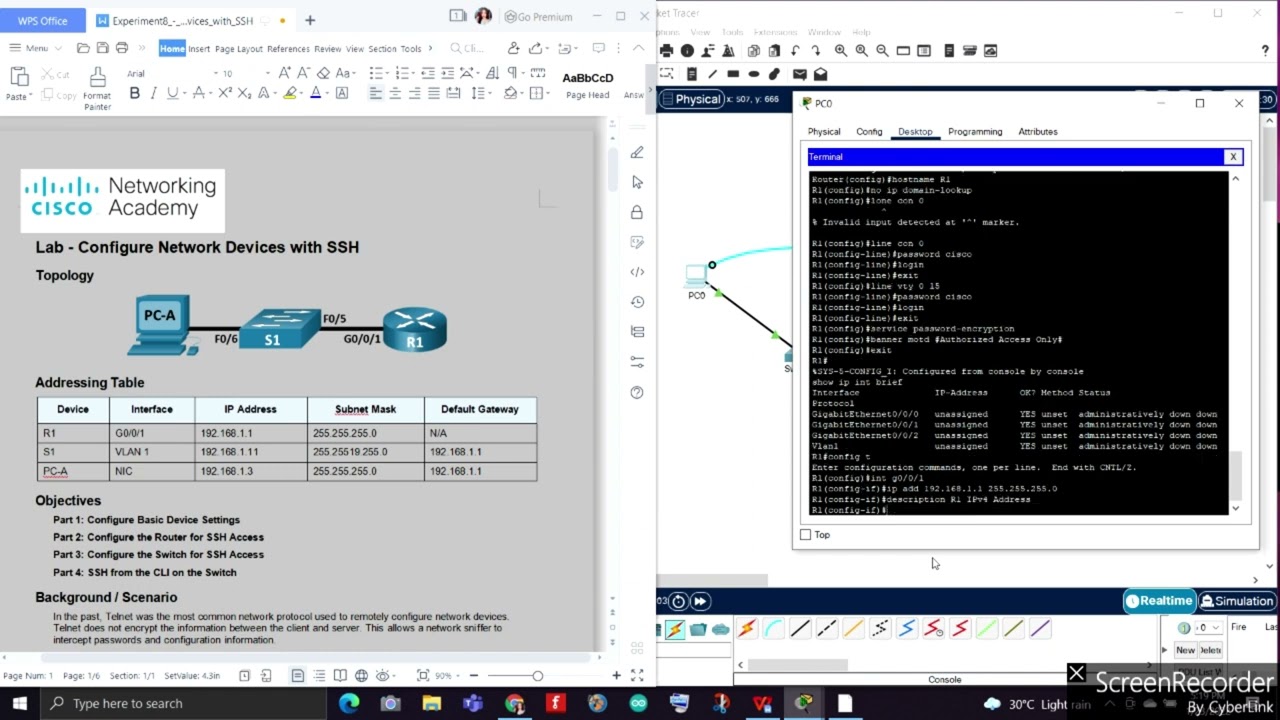The image size is (1280, 720).
Task: Switch to PC0 Programming tab
Action: point(975,131)
